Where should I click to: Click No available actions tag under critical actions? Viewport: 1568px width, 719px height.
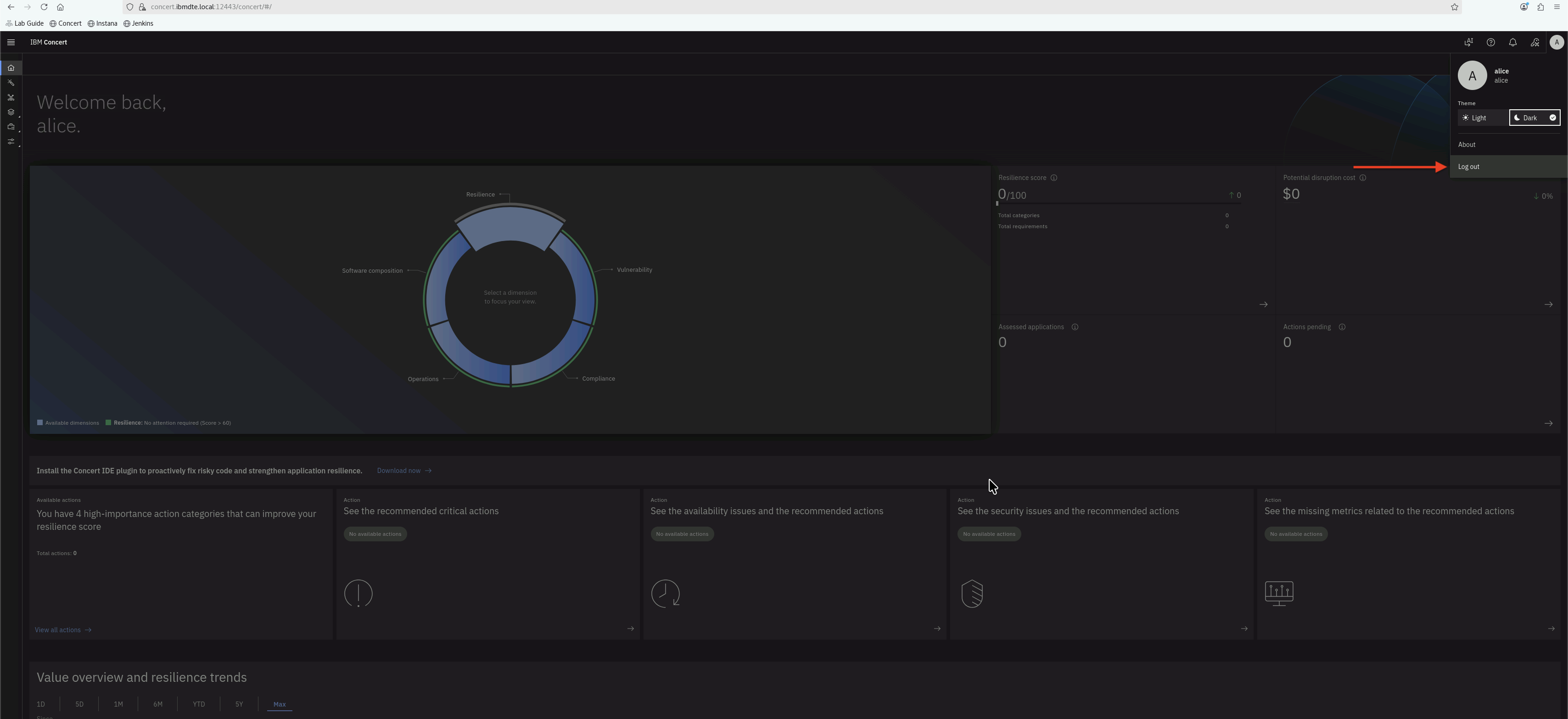pos(375,534)
